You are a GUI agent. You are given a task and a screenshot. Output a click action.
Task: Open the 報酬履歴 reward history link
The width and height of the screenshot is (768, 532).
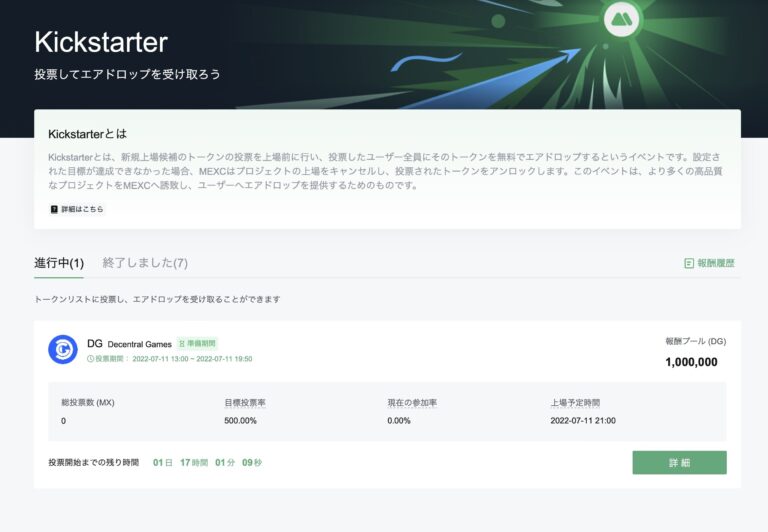(709, 264)
